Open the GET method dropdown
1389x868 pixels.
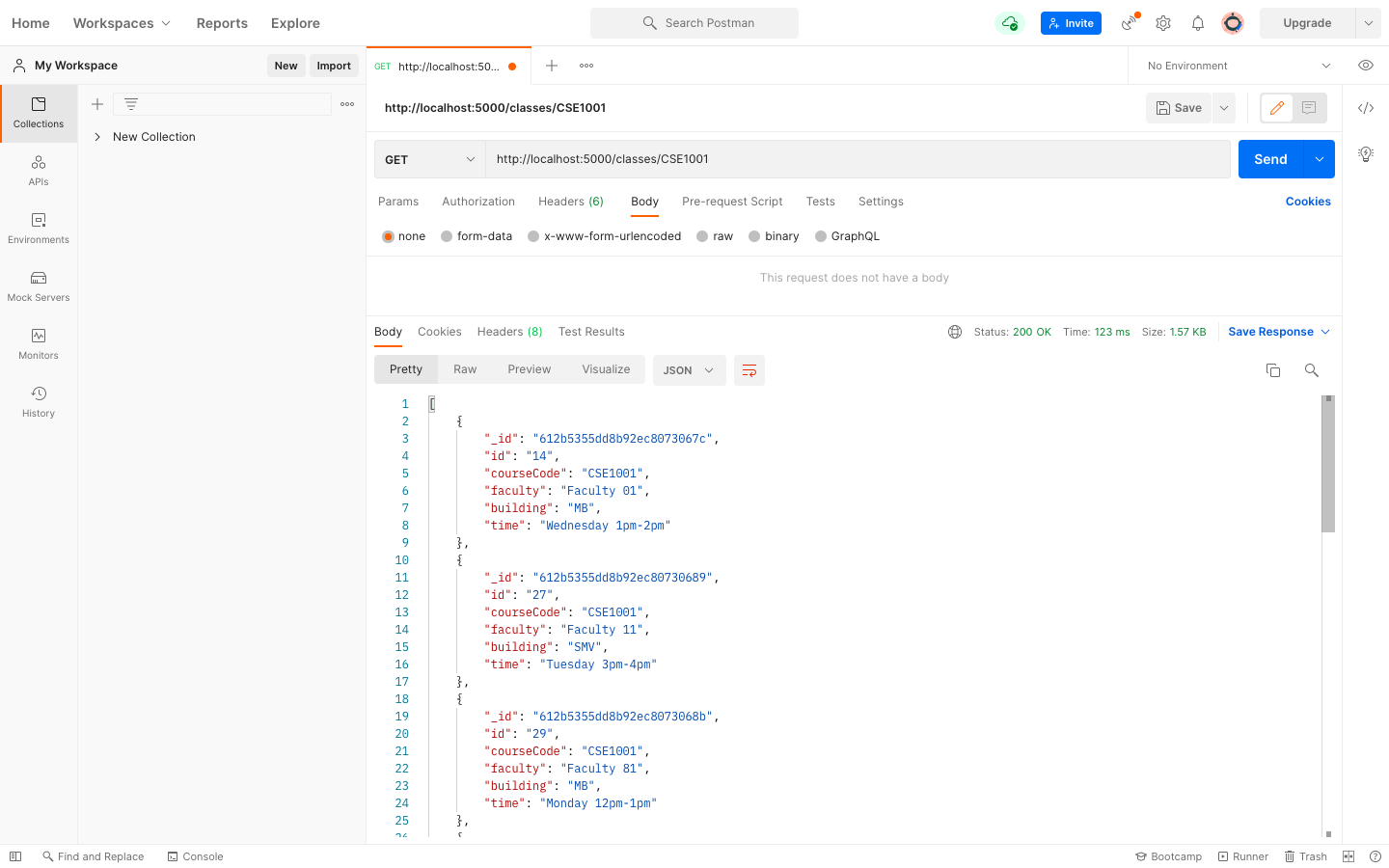pos(429,159)
